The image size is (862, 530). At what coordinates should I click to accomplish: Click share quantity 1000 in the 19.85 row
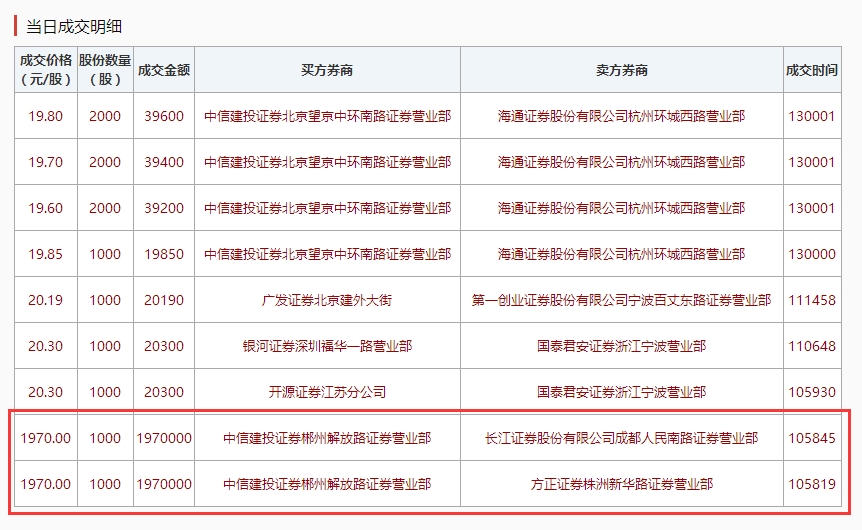(x=105, y=254)
